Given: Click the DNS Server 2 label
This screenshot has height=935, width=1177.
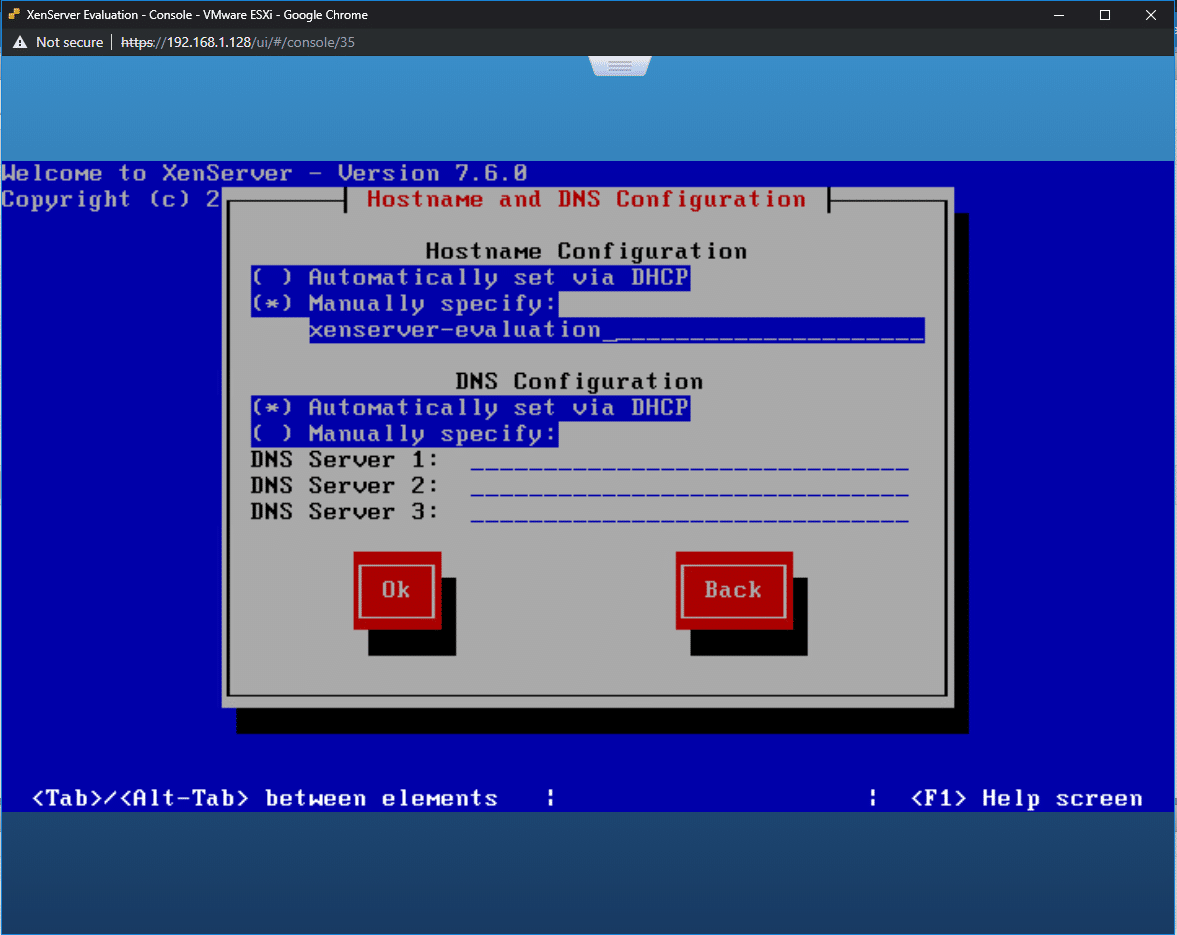Looking at the screenshot, I should [x=345, y=486].
